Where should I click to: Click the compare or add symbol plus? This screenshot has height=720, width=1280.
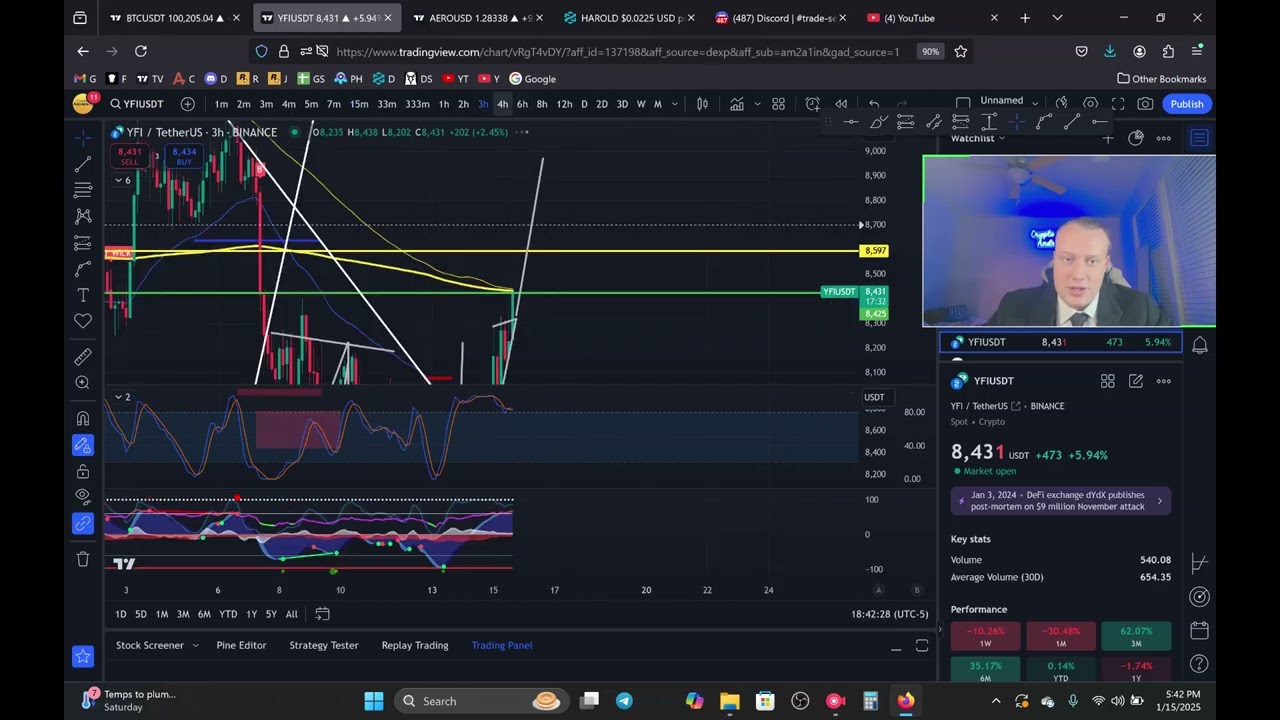tap(188, 104)
